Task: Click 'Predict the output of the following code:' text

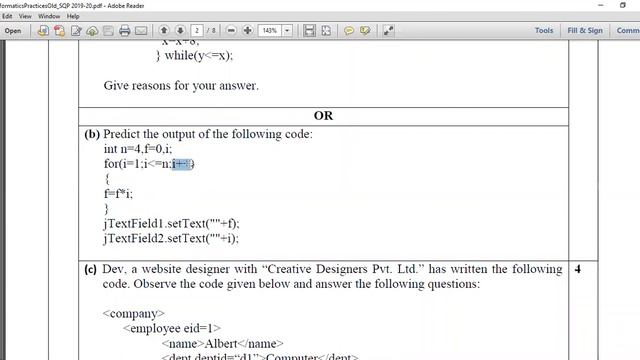Action: tap(208, 134)
